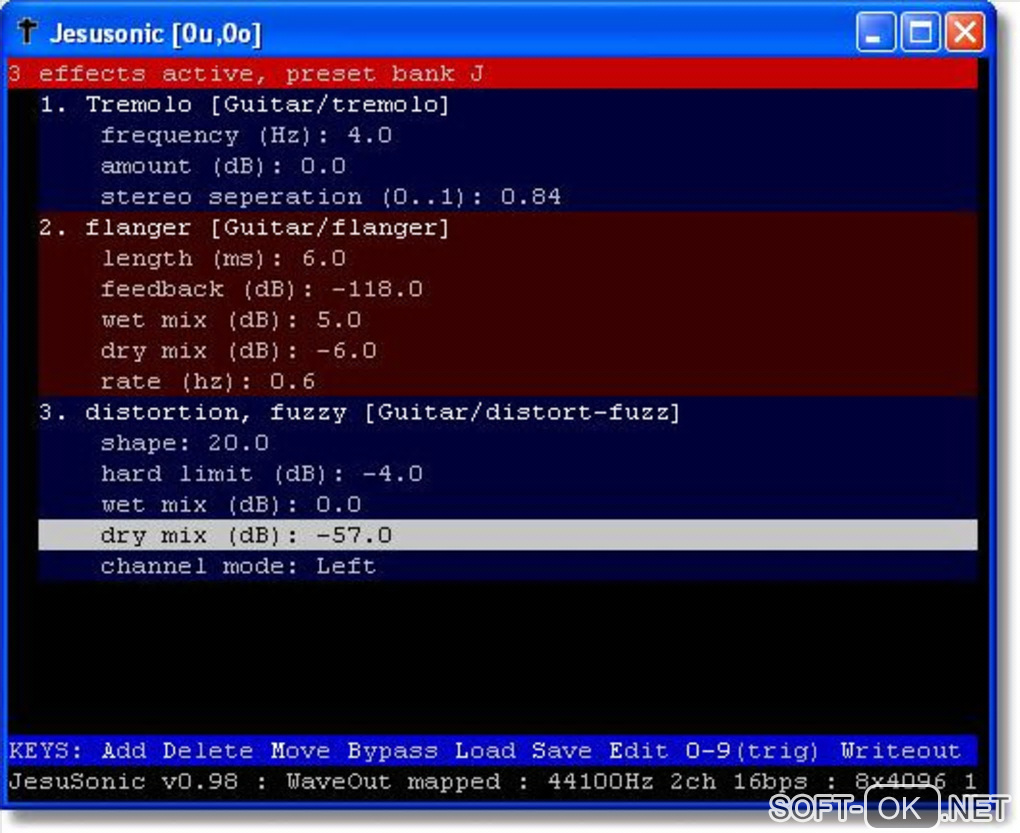Select effect 1 Tremolo [Guitar/tremolo]
Image resolution: width=1020 pixels, height=833 pixels.
pos(508,105)
